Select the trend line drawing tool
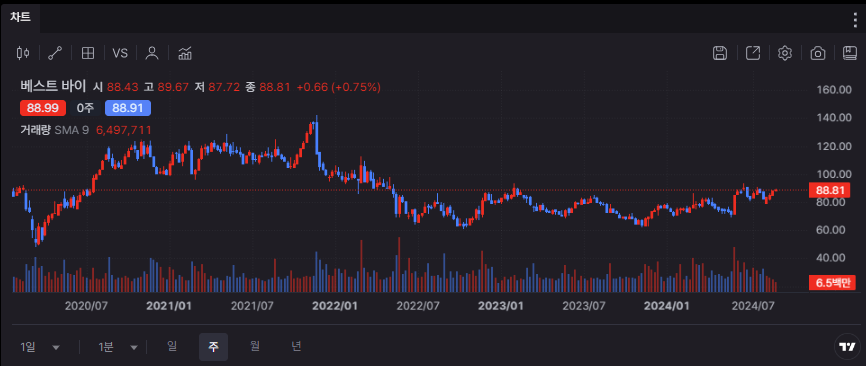866x366 pixels. 55,53
